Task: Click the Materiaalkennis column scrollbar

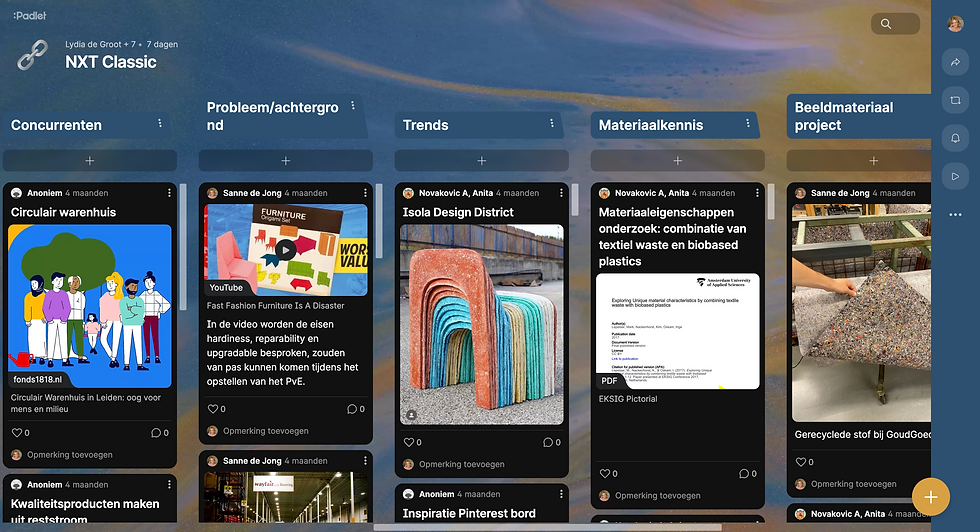Action: (x=771, y=201)
